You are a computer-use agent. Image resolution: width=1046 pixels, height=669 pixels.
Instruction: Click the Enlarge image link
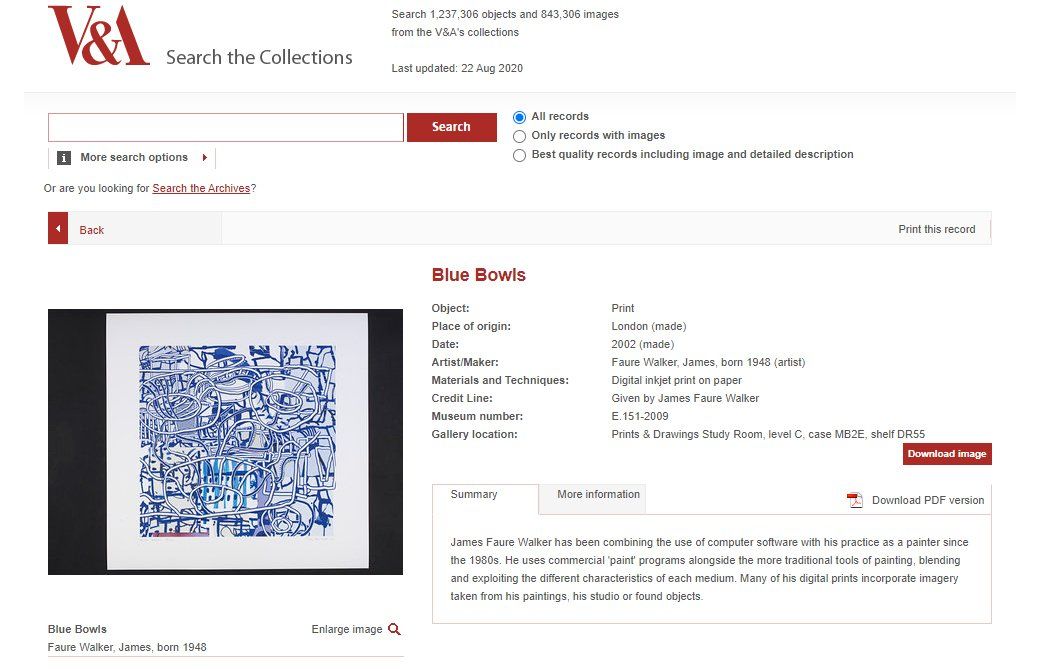[x=347, y=629]
